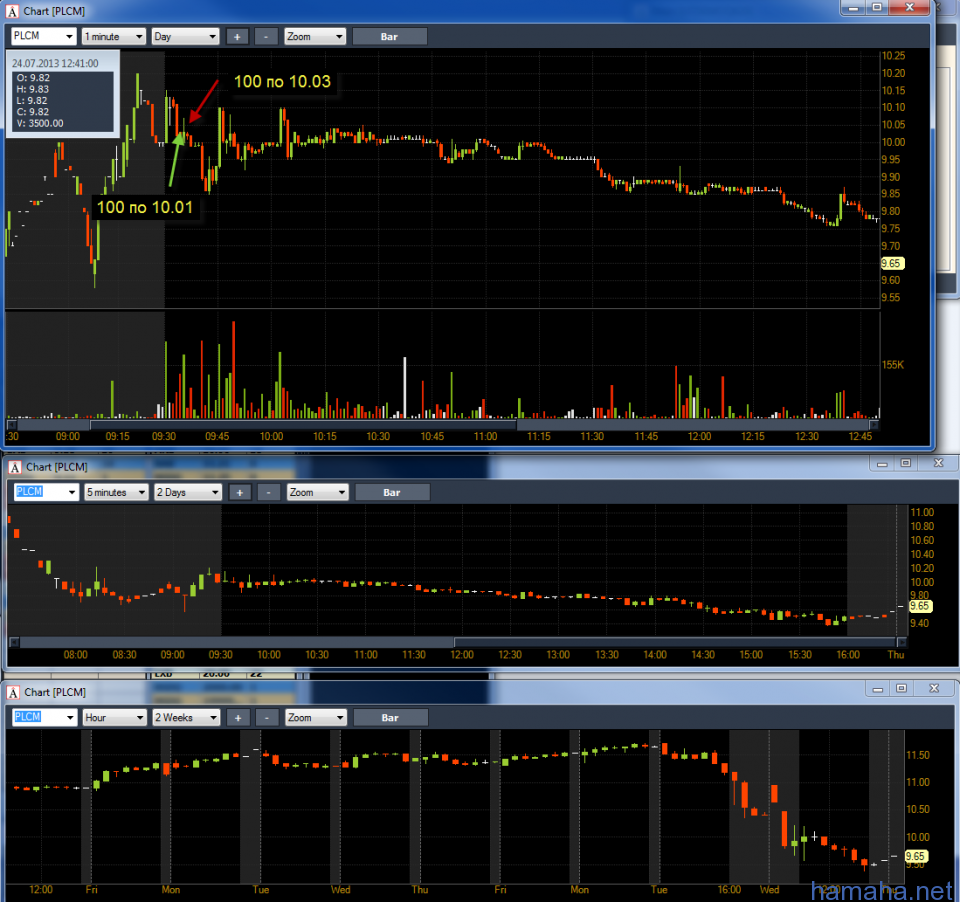This screenshot has height=902, width=960.
Task: Click the plus button in the 5 minutes chart
Action: (239, 492)
